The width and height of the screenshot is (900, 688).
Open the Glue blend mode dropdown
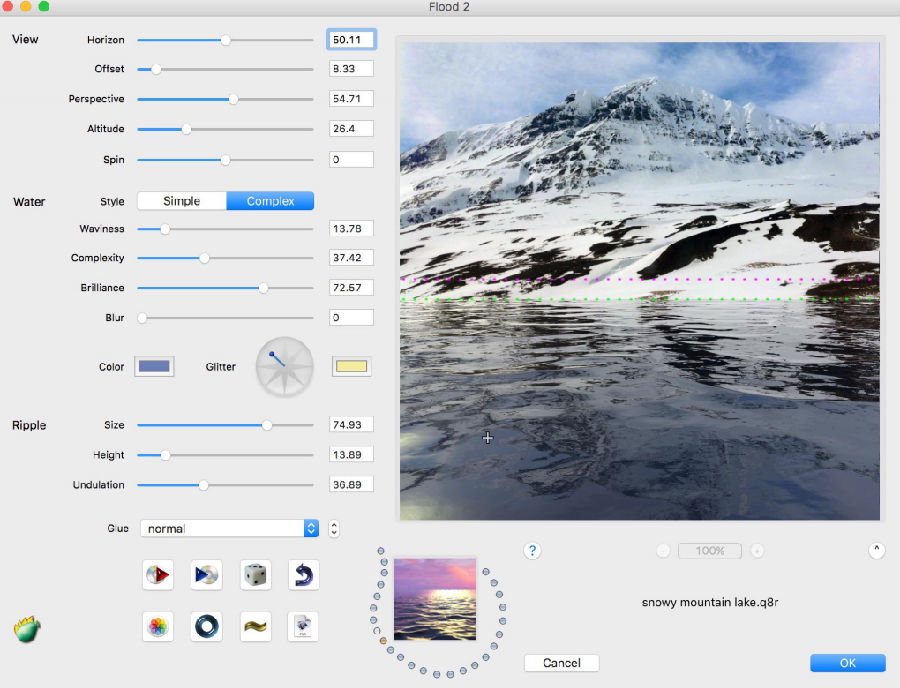click(230, 528)
